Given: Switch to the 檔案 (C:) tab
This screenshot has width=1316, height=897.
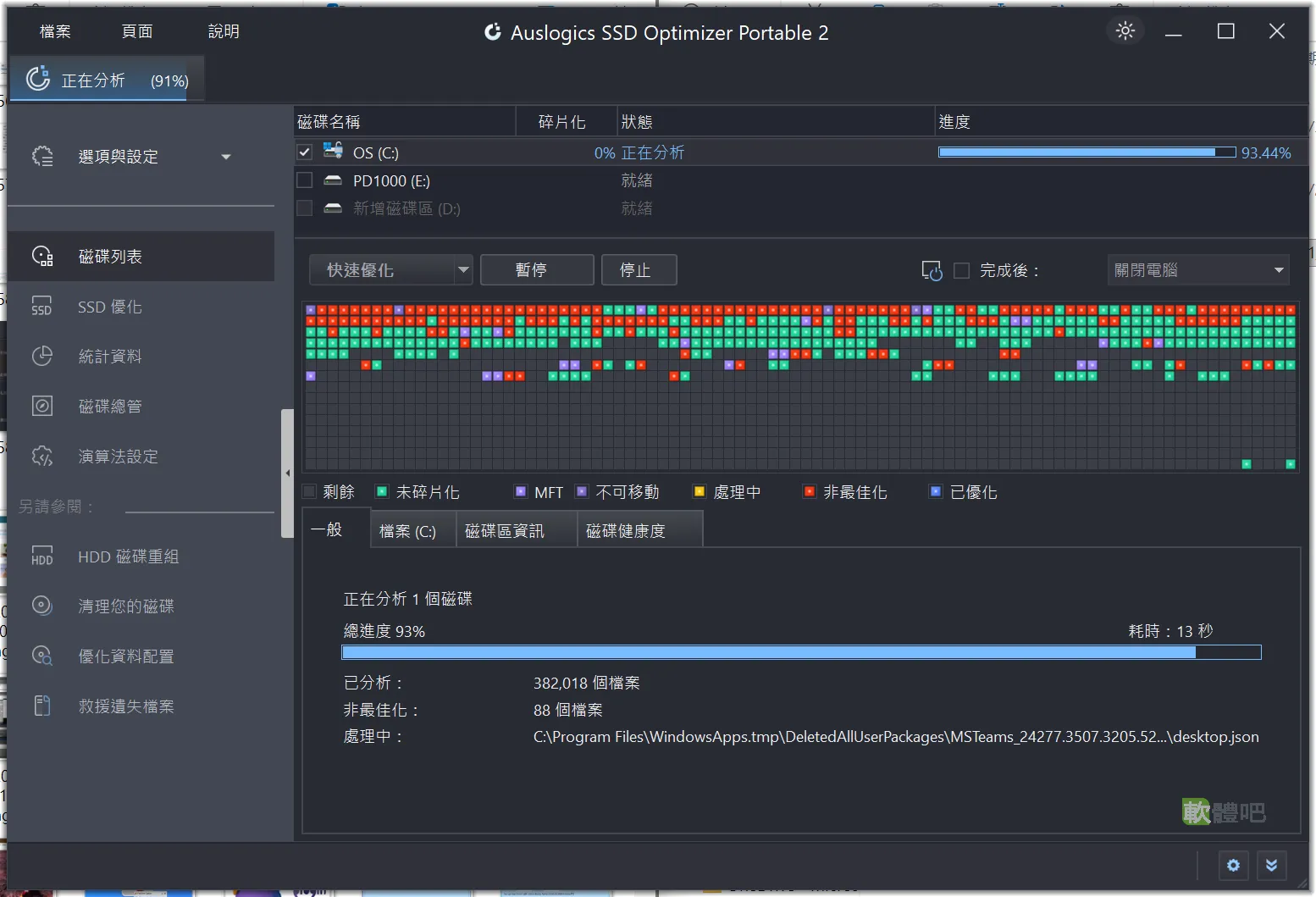Looking at the screenshot, I should (x=413, y=531).
